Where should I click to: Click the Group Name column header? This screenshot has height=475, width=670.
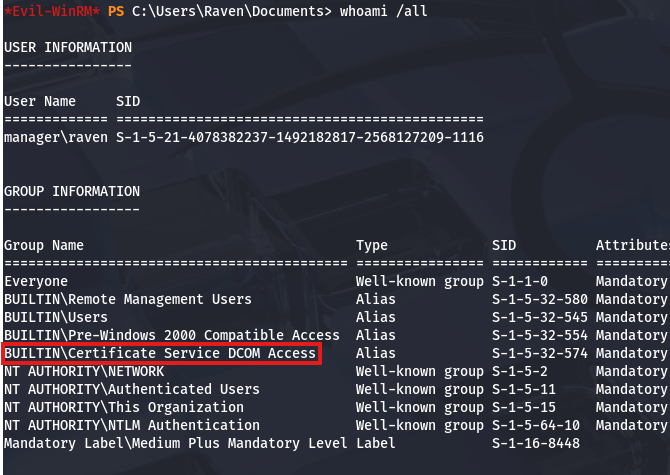[x=43, y=245]
